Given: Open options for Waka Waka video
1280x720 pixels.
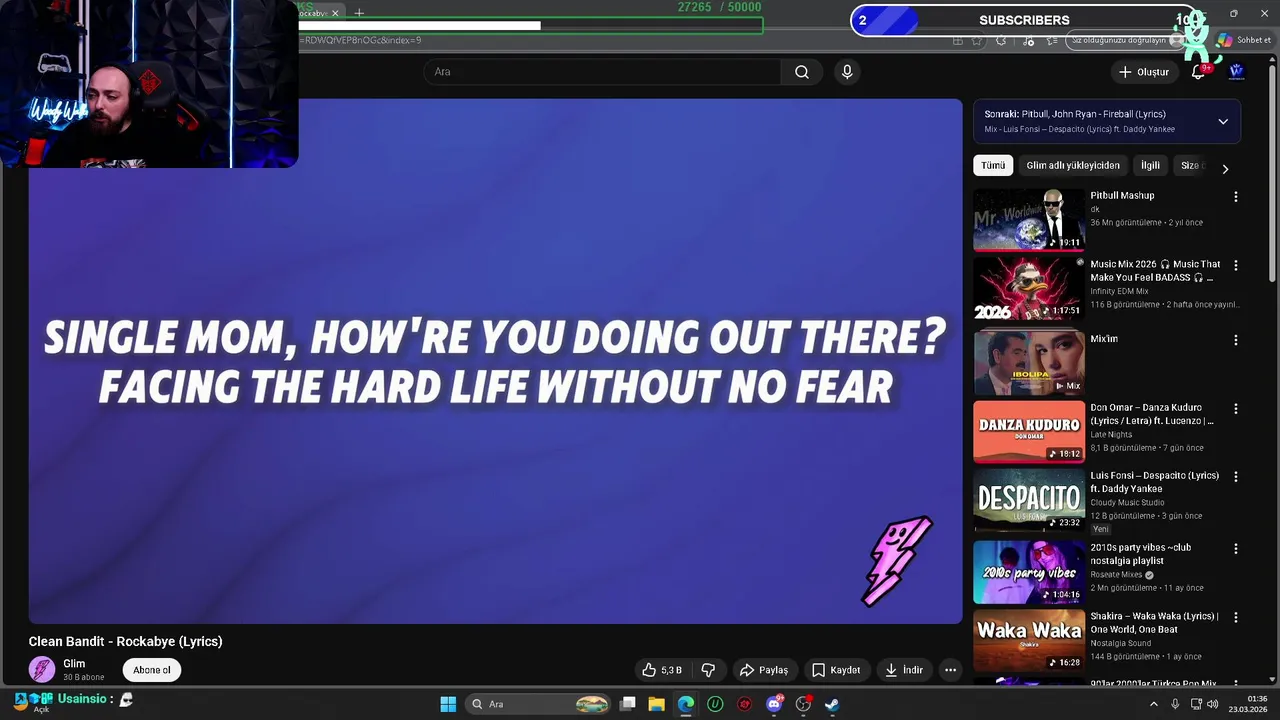Looking at the screenshot, I should click(1236, 618).
